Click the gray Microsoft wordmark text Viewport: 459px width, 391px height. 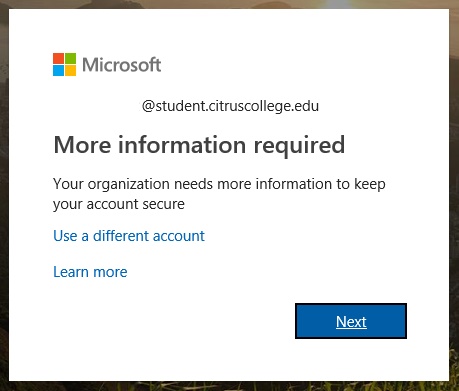(x=122, y=64)
